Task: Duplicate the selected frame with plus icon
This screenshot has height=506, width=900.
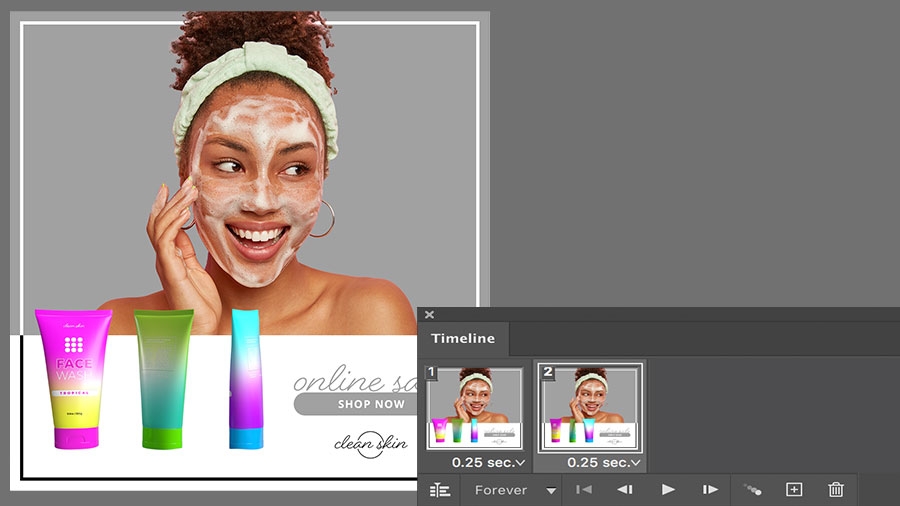Action: (794, 489)
